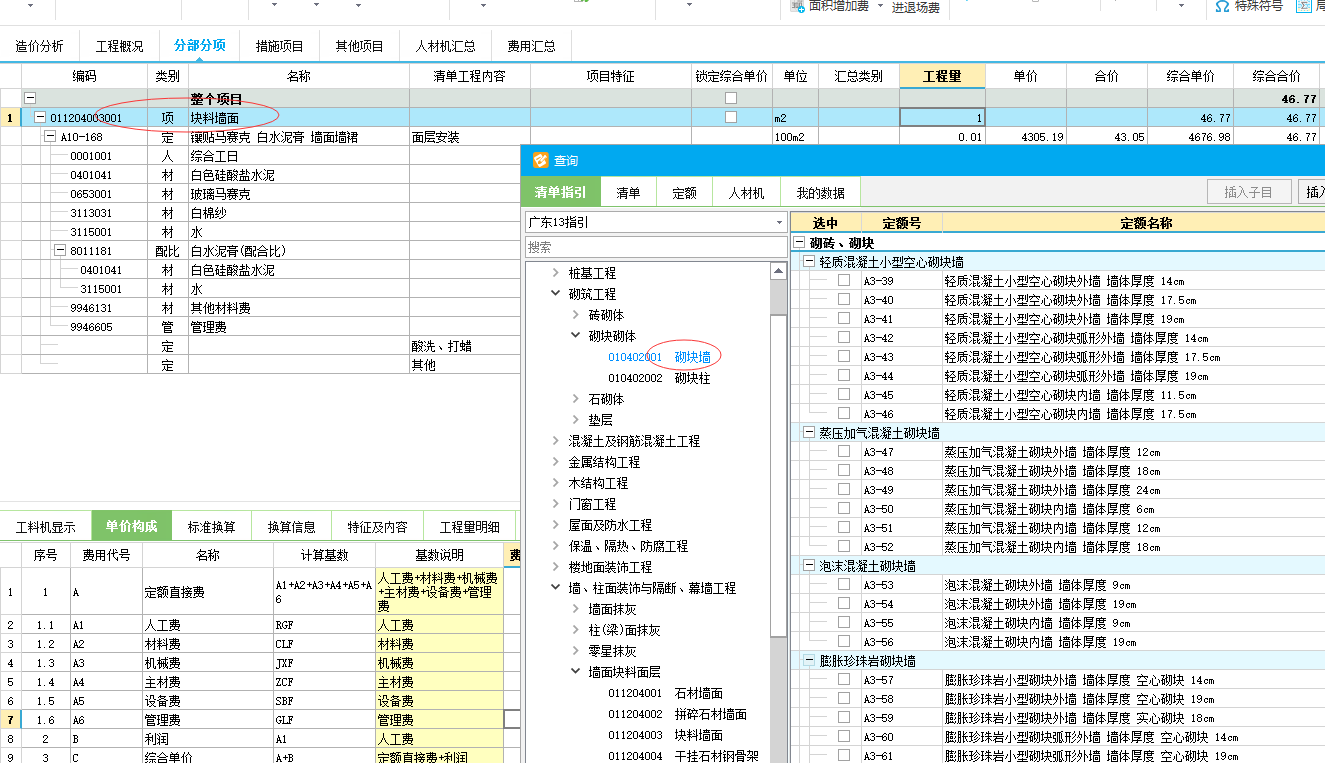This screenshot has height=763, width=1325.
Task: Open the 广东13指引 dropdown list
Action: tap(779, 222)
